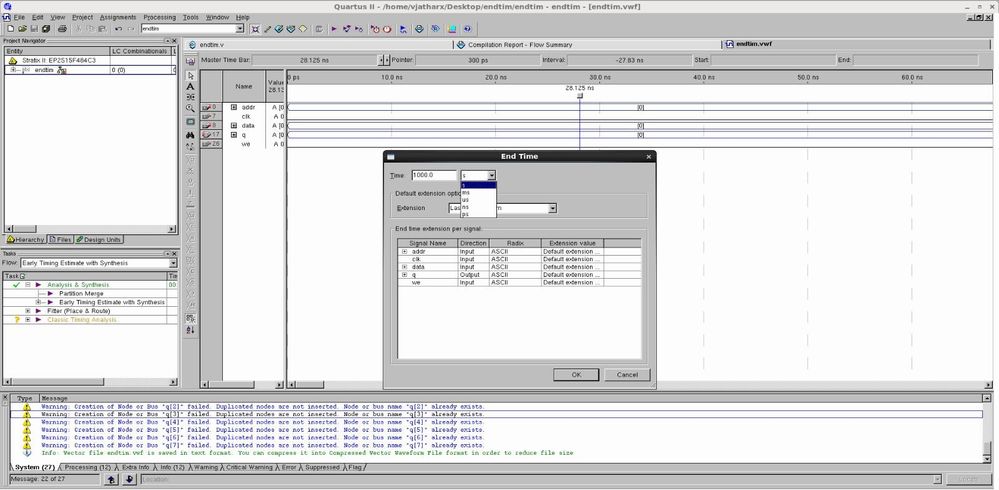Choose 'us' from the unit list
This screenshot has width=999, height=490.
[x=478, y=199]
